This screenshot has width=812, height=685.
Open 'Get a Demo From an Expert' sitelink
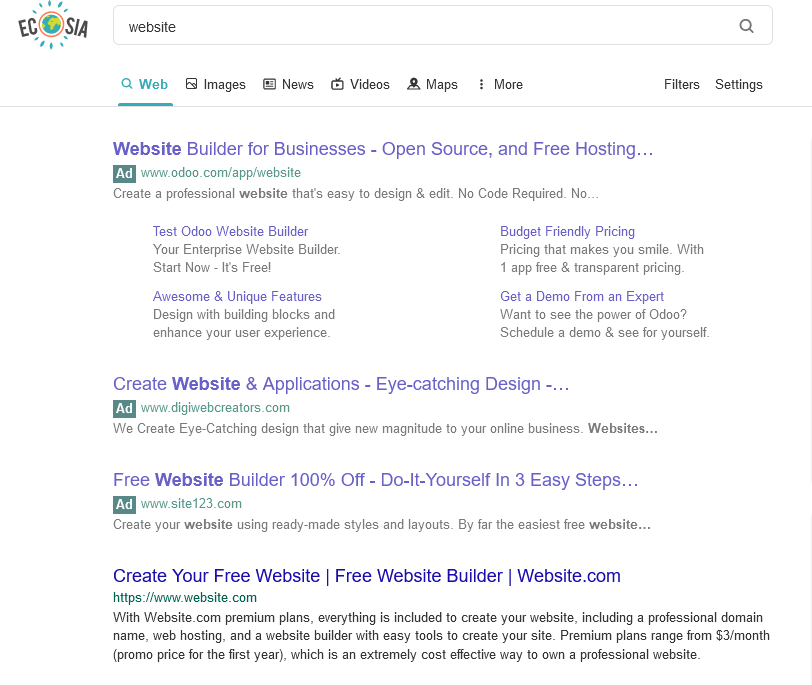tap(582, 297)
